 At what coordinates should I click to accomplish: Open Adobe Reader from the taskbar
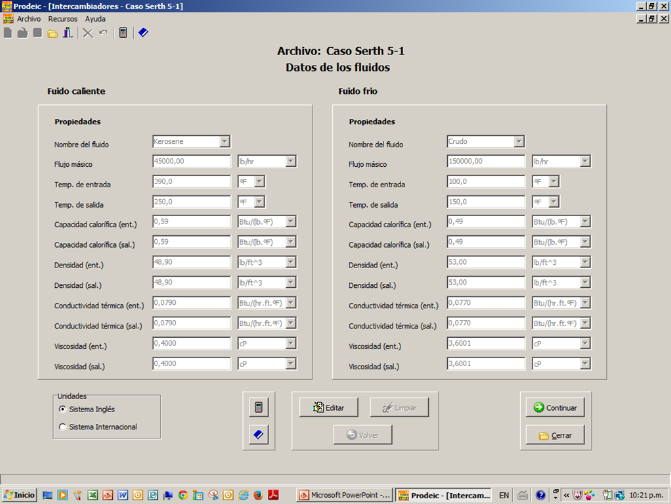click(x=273, y=495)
